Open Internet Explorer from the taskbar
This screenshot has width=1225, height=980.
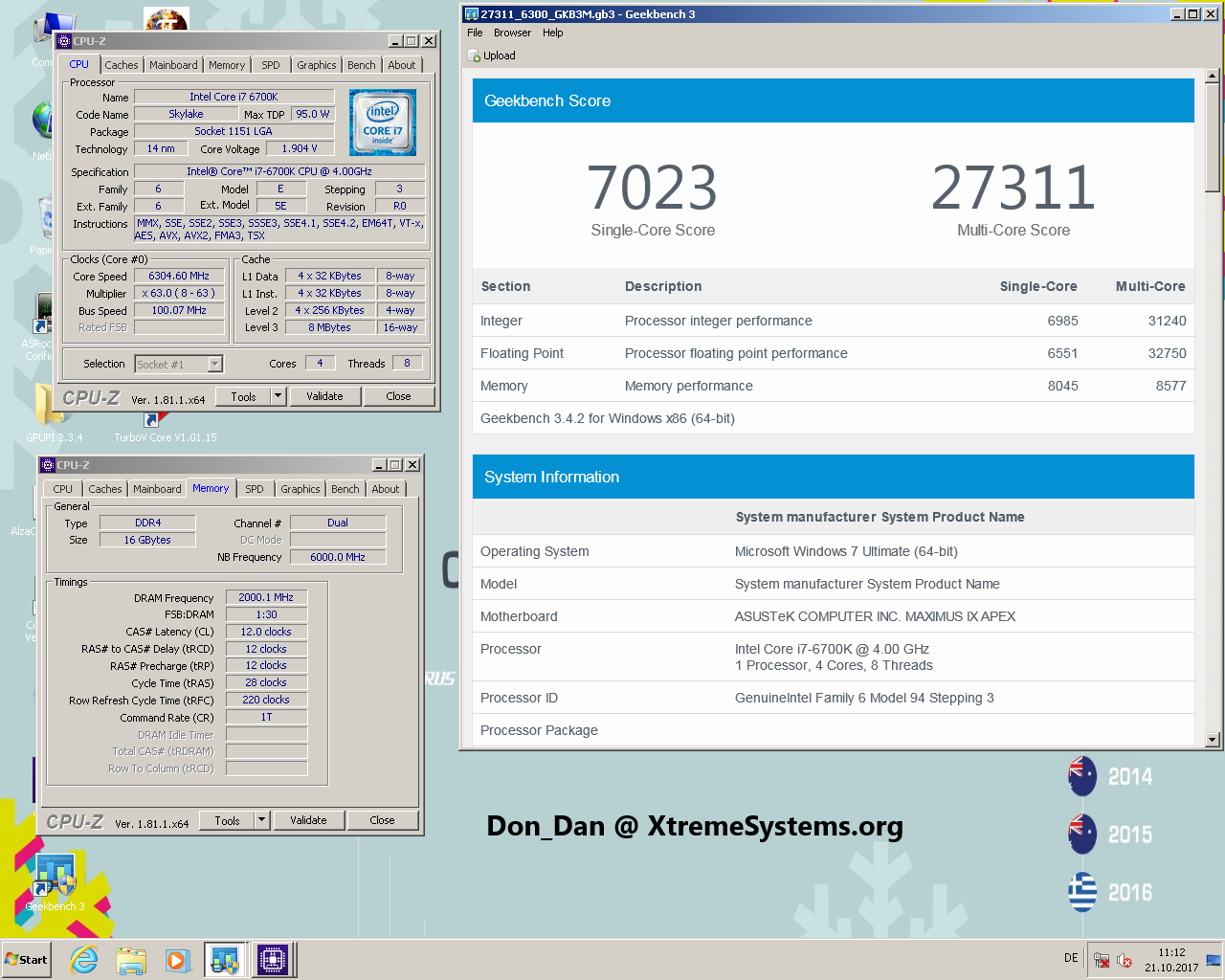coord(84,959)
